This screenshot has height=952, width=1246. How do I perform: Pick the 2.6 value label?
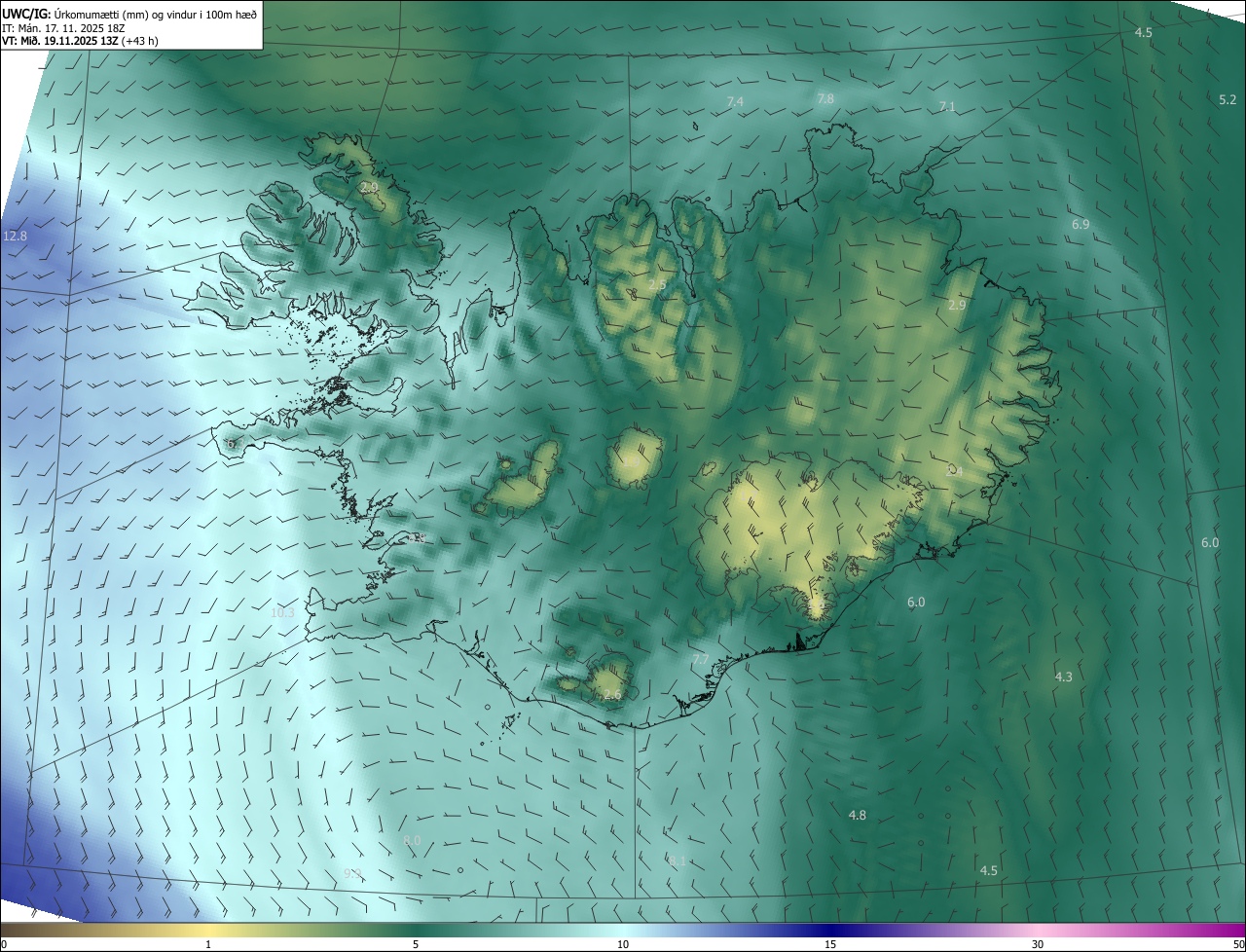pos(612,695)
